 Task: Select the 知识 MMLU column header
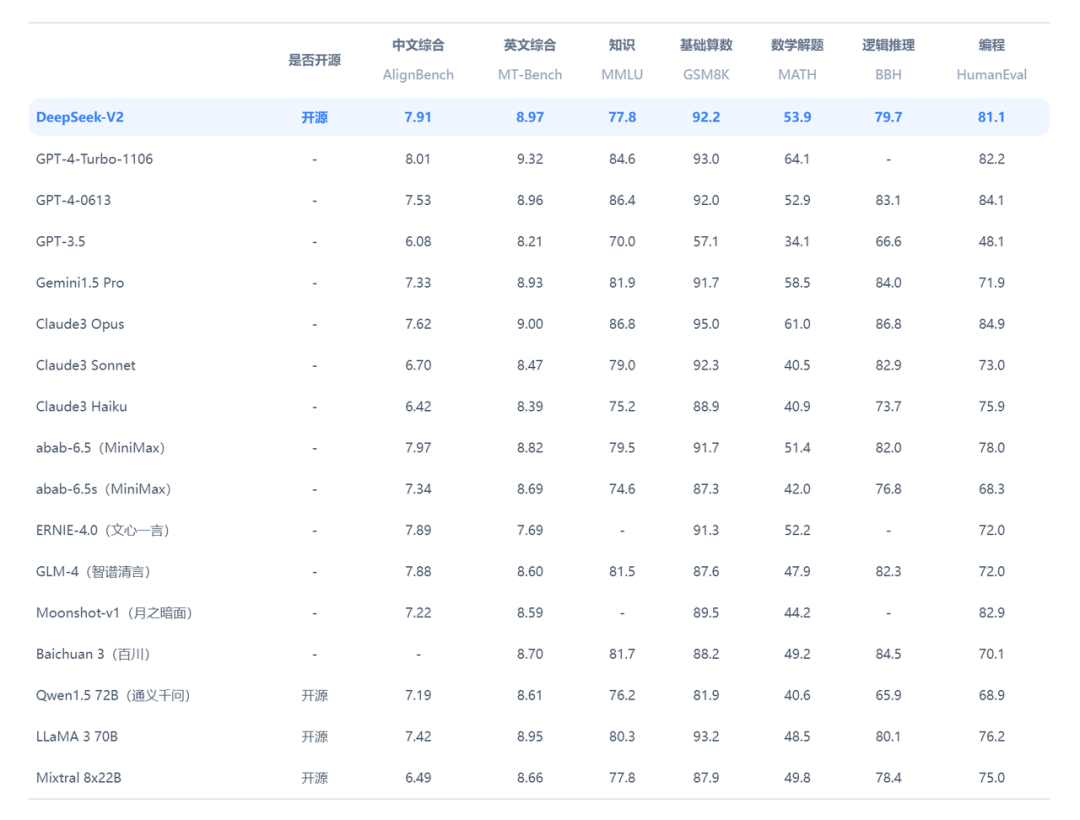[622, 58]
